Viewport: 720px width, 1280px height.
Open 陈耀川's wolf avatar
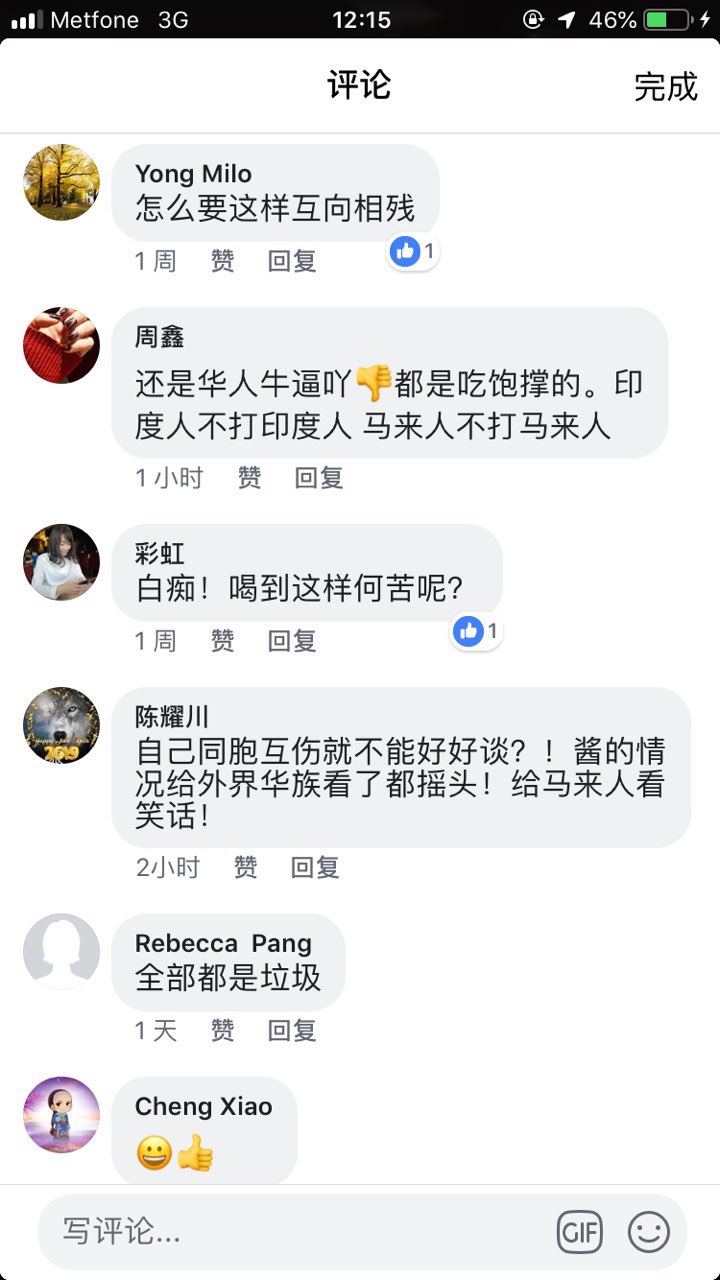tap(62, 725)
